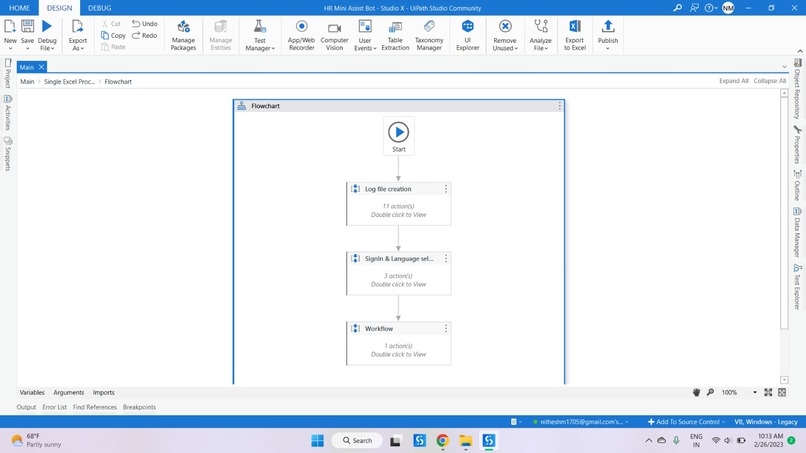Screen dimensions: 806x453
Task: Click the taskbar Search box
Action: pos(357,441)
